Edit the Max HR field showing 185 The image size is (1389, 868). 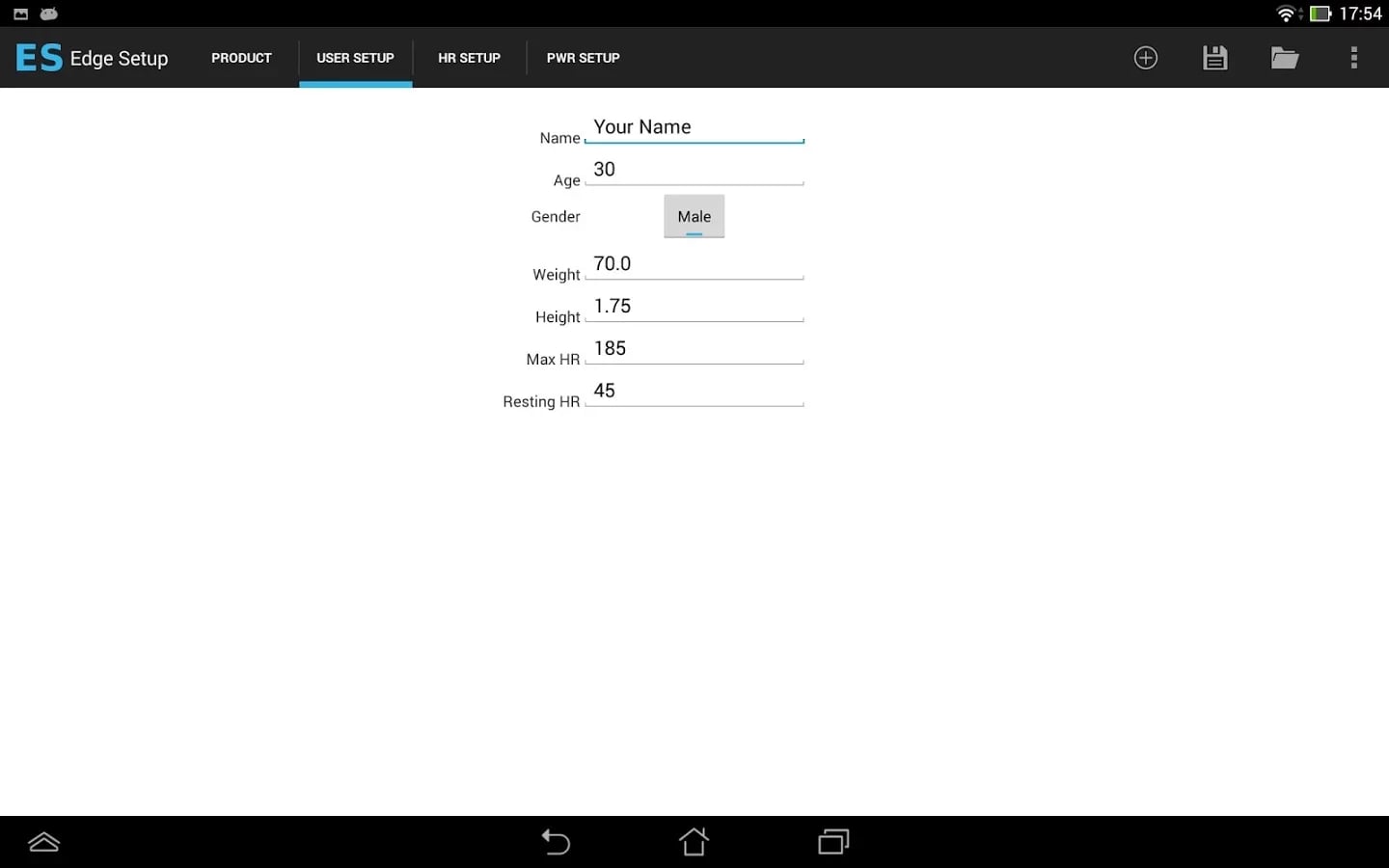(694, 349)
